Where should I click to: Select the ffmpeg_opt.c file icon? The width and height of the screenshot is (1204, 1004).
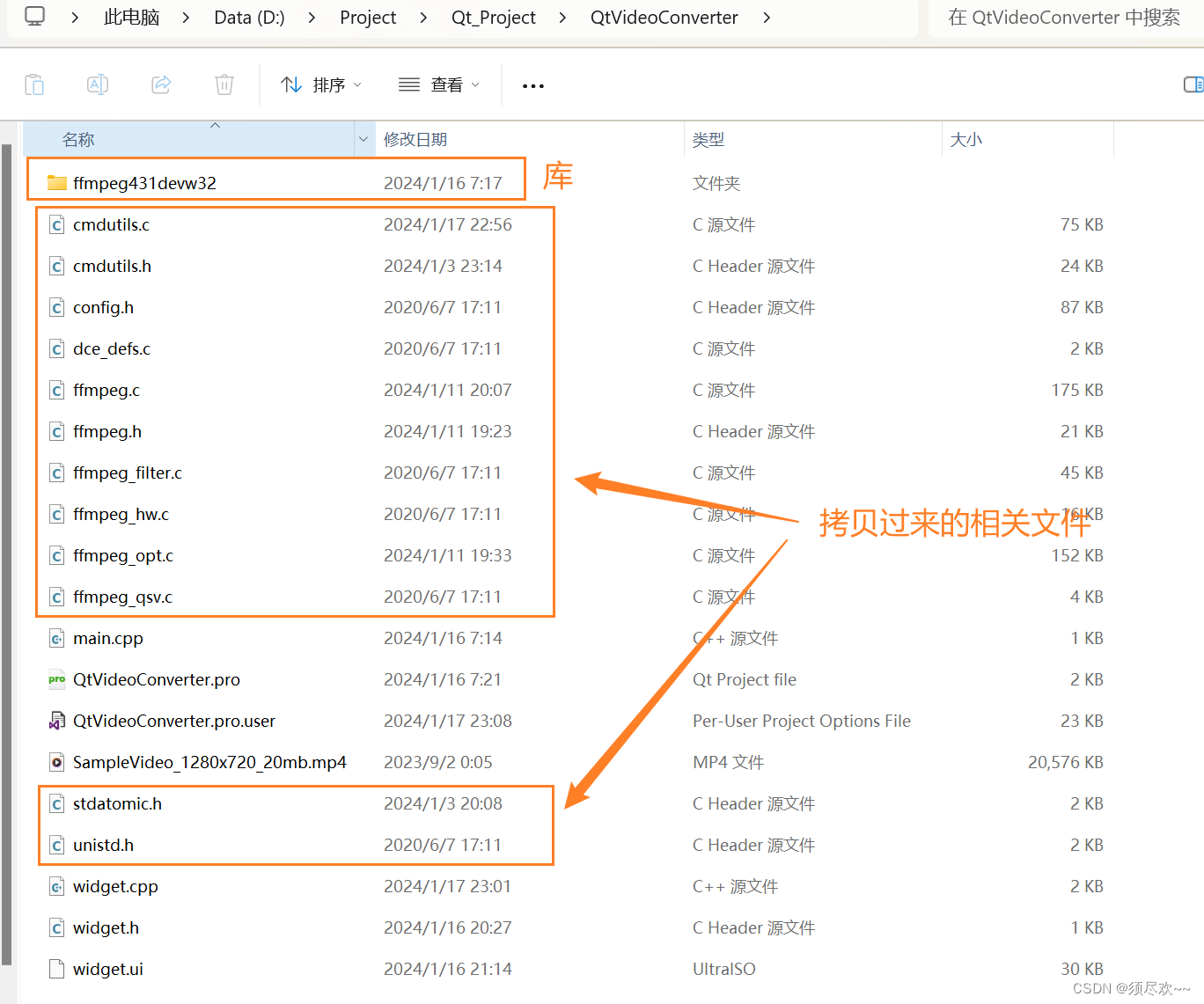57,555
